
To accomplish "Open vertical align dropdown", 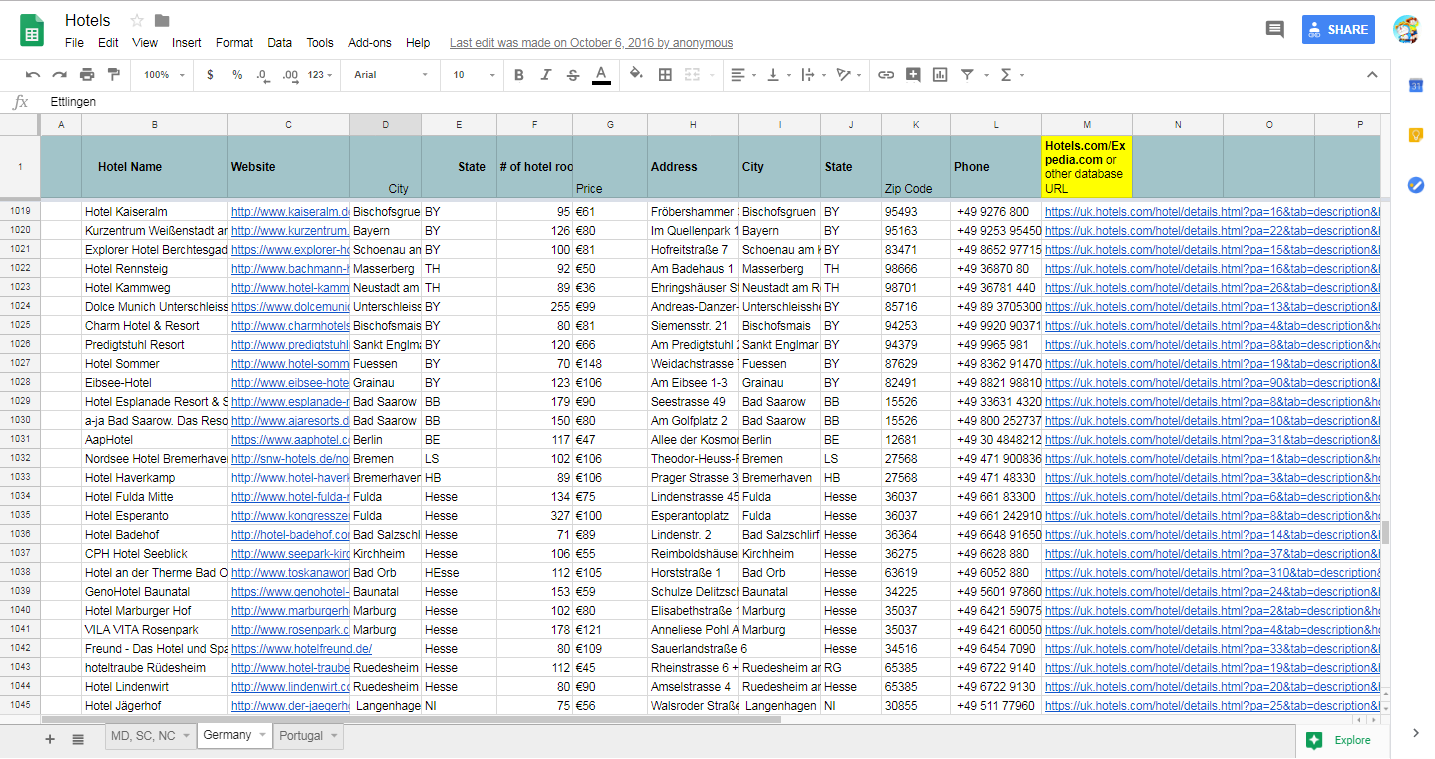I will 778,75.
